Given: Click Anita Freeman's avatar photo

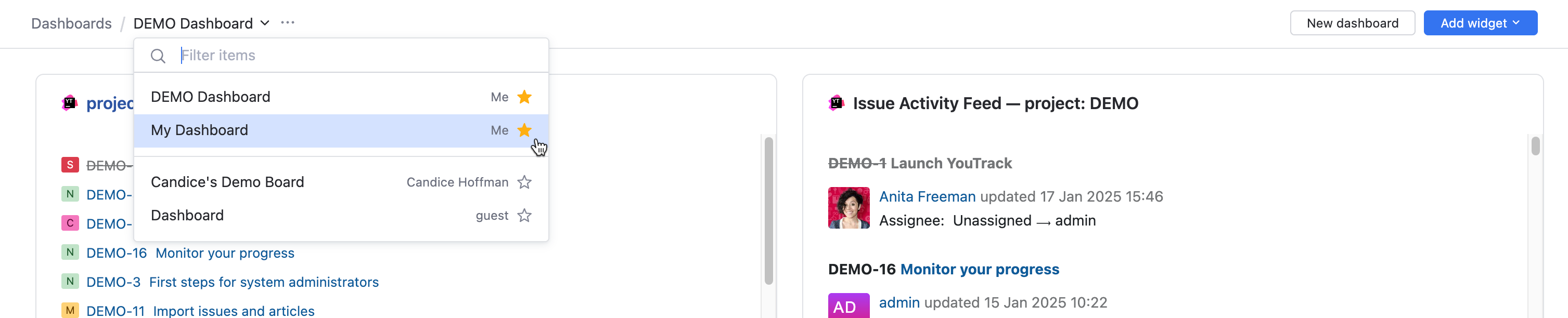Looking at the screenshot, I should click(x=848, y=208).
